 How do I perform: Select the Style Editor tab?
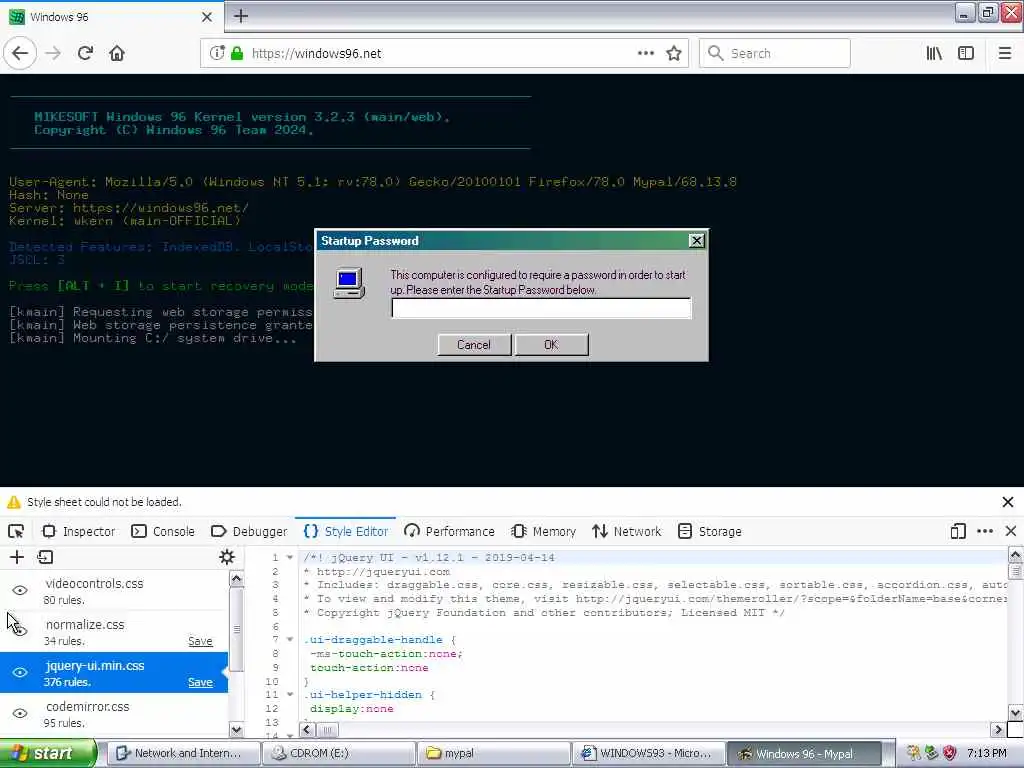point(346,532)
